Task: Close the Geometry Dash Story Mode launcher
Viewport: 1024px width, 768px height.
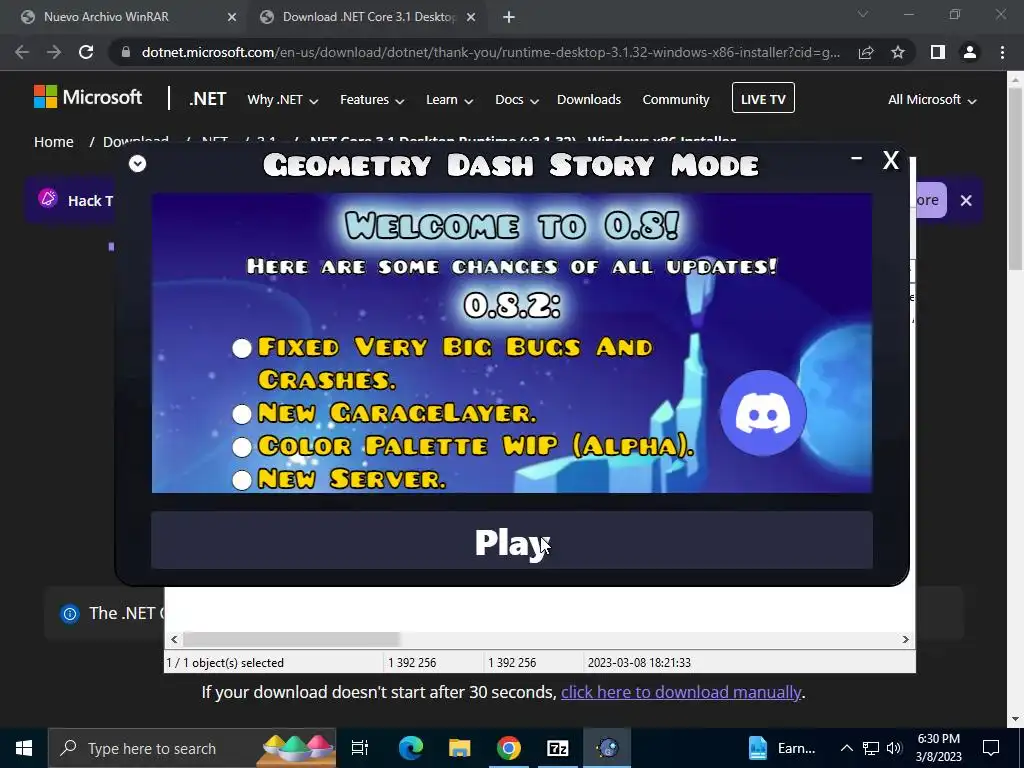Action: [891, 160]
